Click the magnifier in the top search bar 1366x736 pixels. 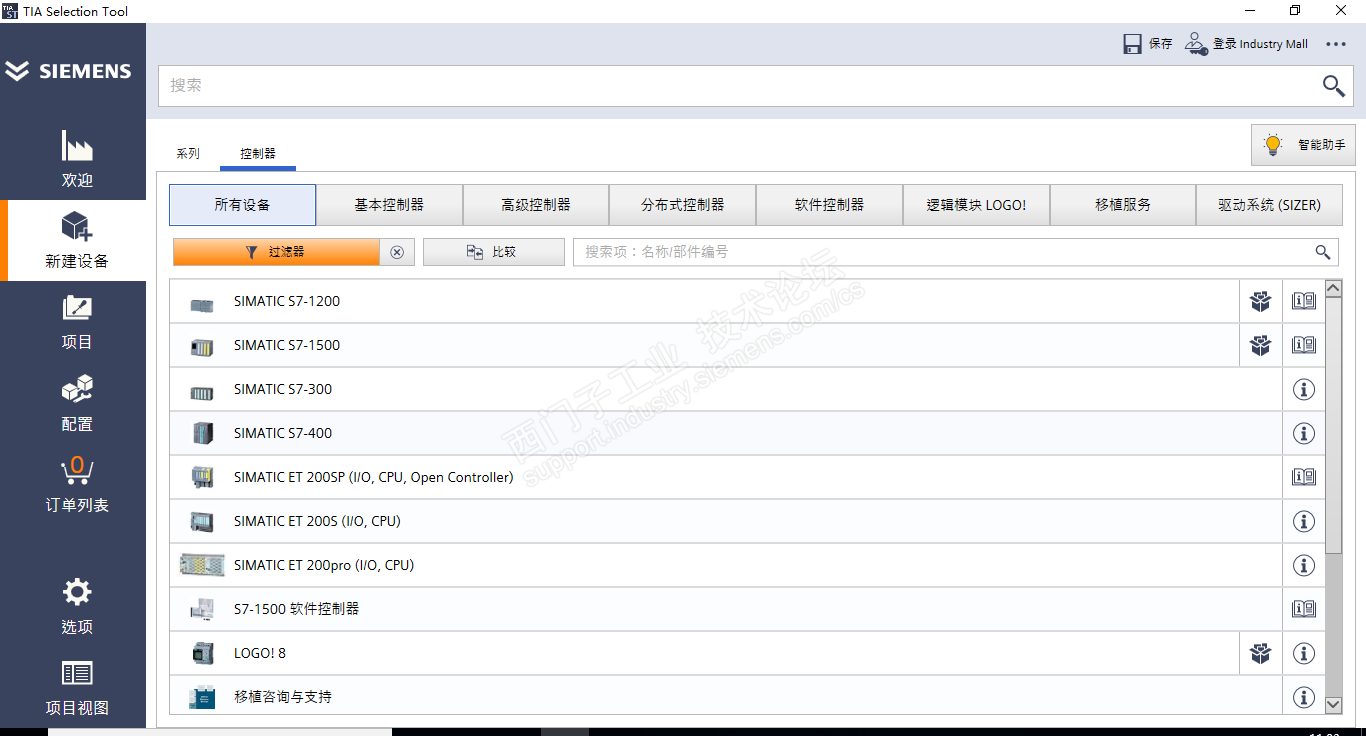coord(1334,86)
